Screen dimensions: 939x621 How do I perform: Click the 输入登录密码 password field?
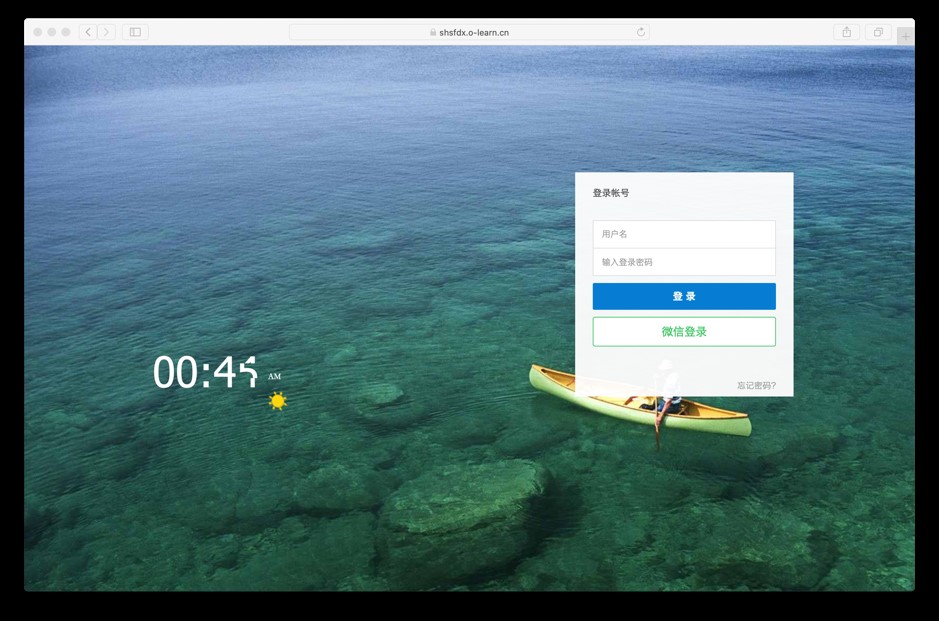[x=684, y=262]
